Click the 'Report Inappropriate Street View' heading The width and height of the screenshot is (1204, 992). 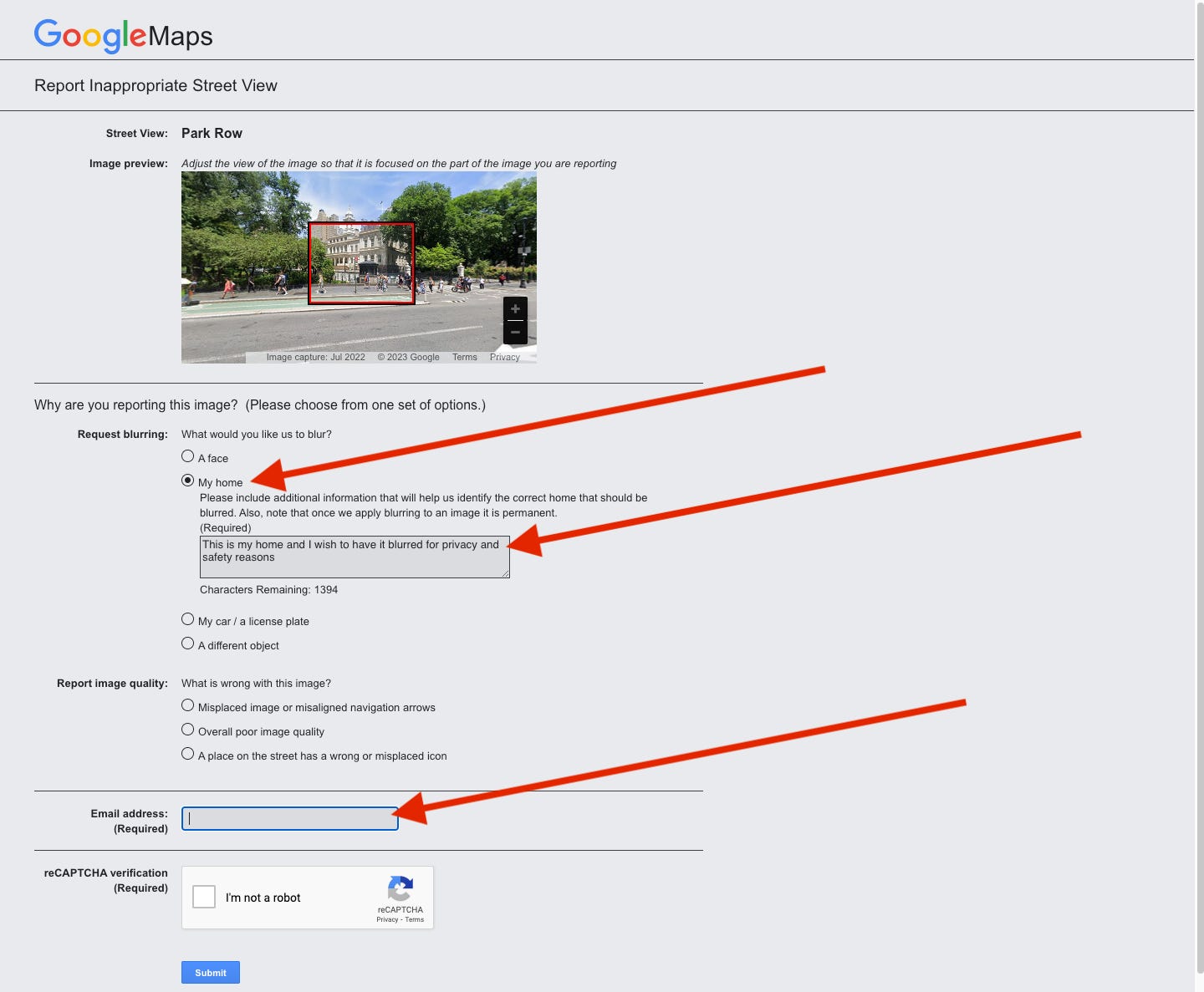click(156, 85)
